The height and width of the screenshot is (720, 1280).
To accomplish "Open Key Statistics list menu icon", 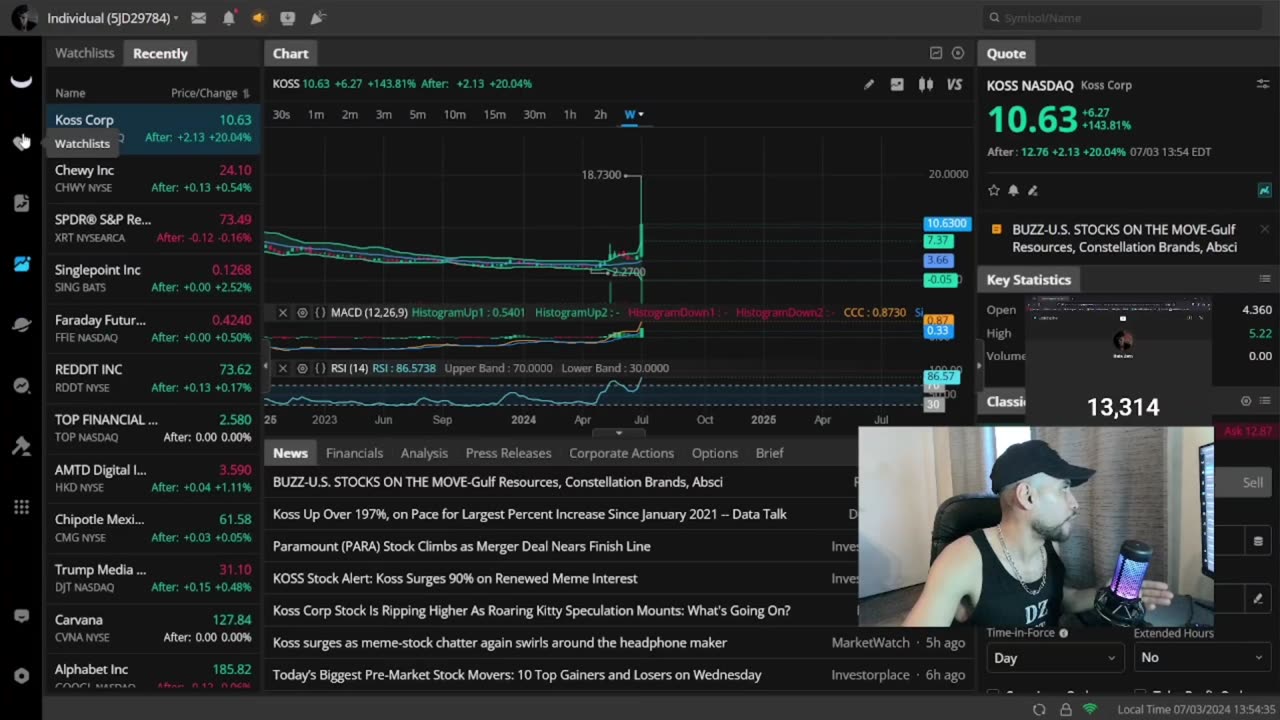I will pos(1264,279).
